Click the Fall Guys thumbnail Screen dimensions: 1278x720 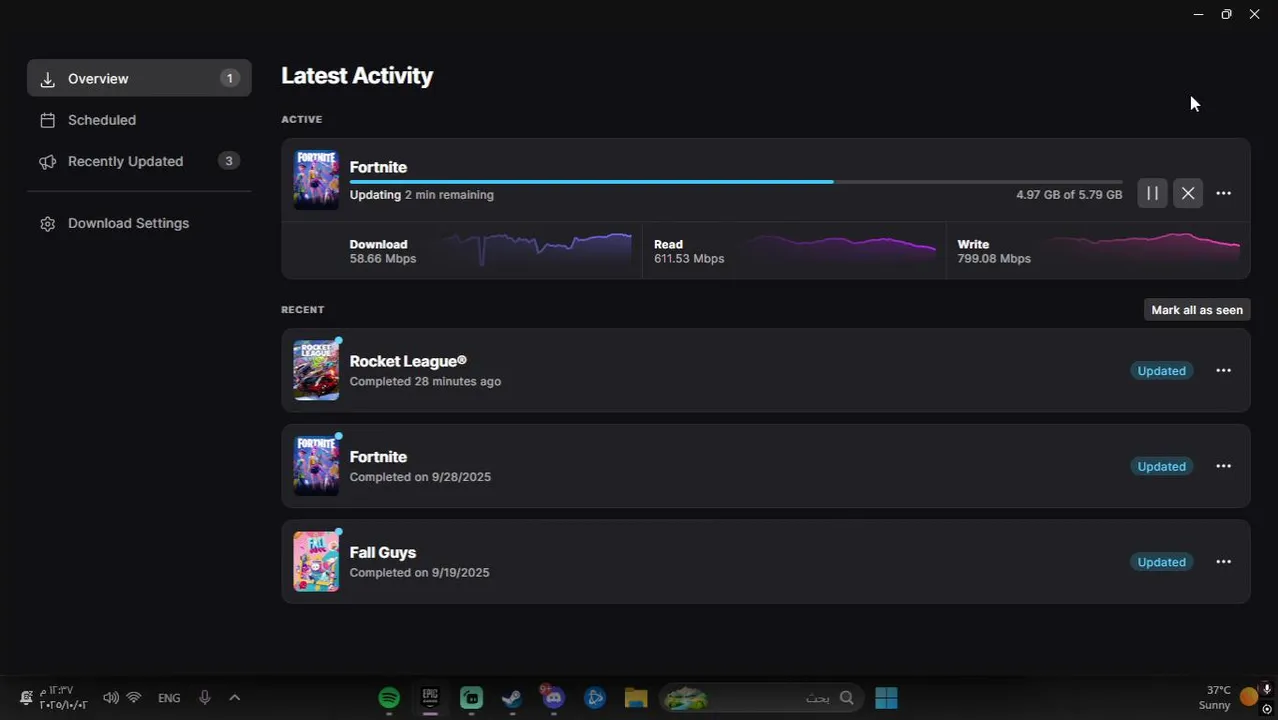tap(316, 561)
